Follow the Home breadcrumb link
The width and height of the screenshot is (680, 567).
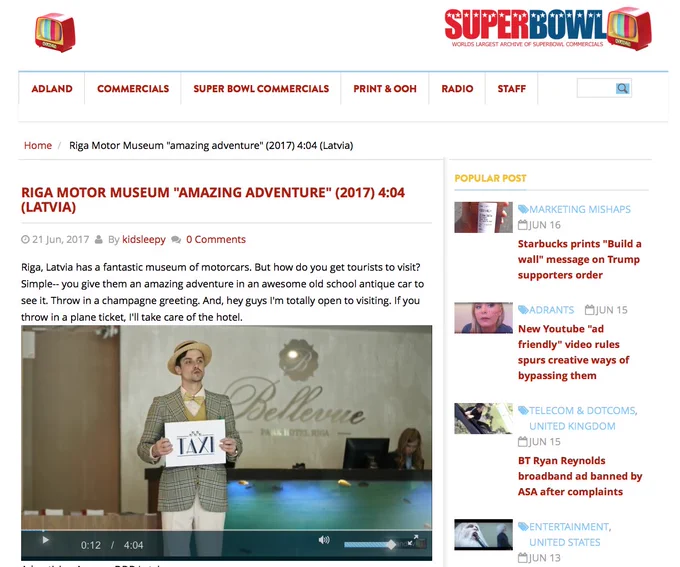point(38,145)
